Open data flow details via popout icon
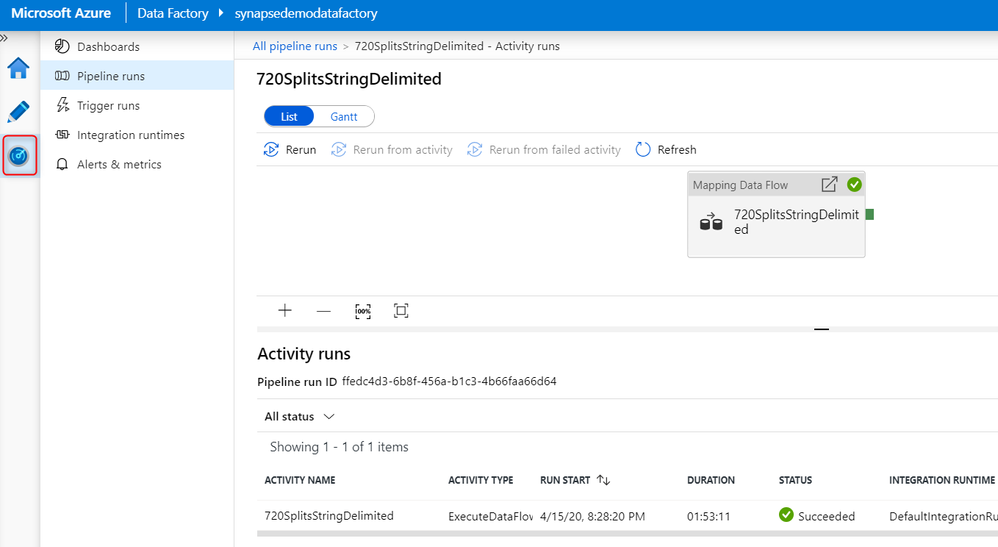Screen dimensions: 998x547 click(x=829, y=185)
